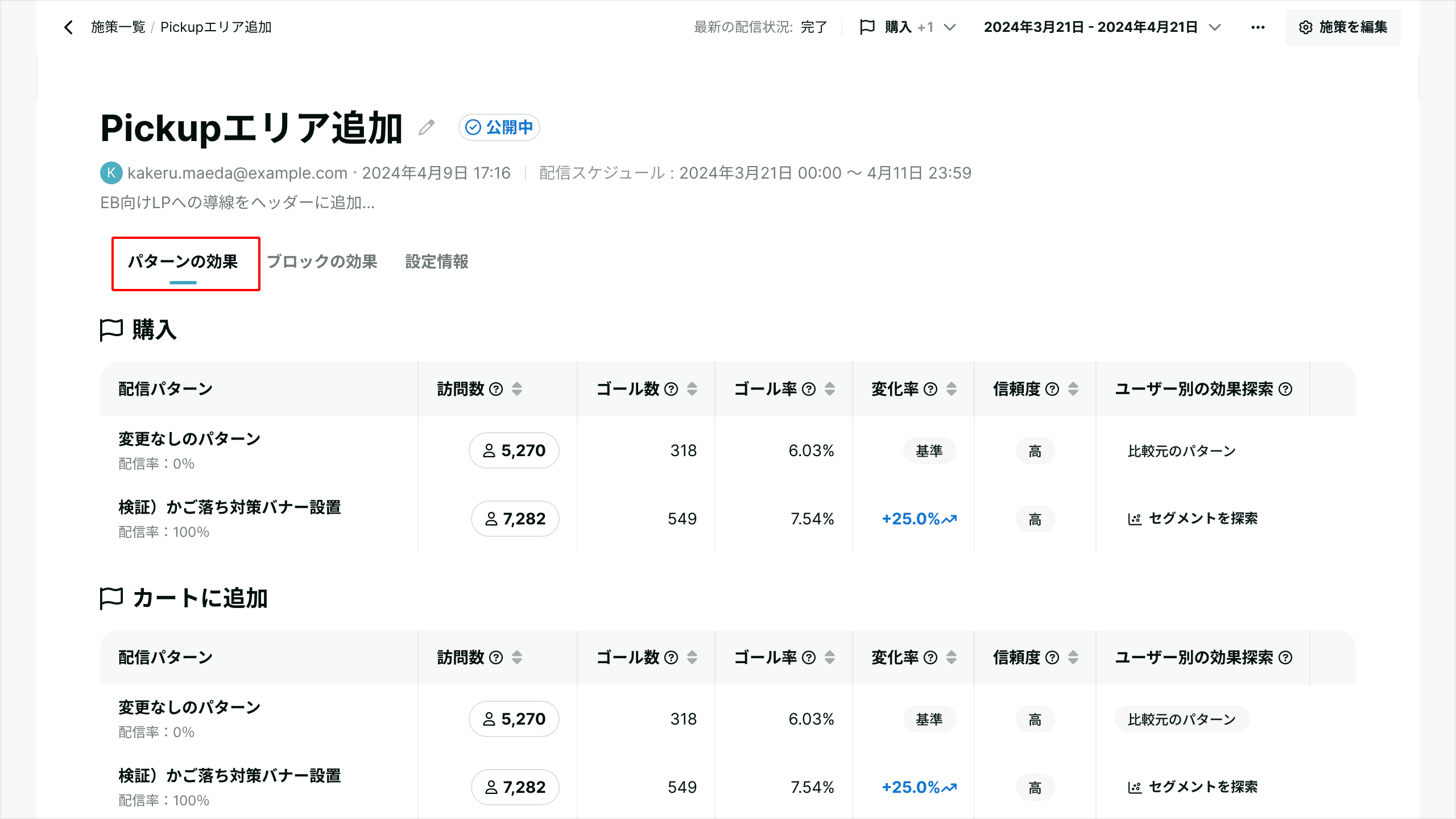
Task: Sort カートに追加 table by 訪問数 arrows
Action: click(517, 657)
